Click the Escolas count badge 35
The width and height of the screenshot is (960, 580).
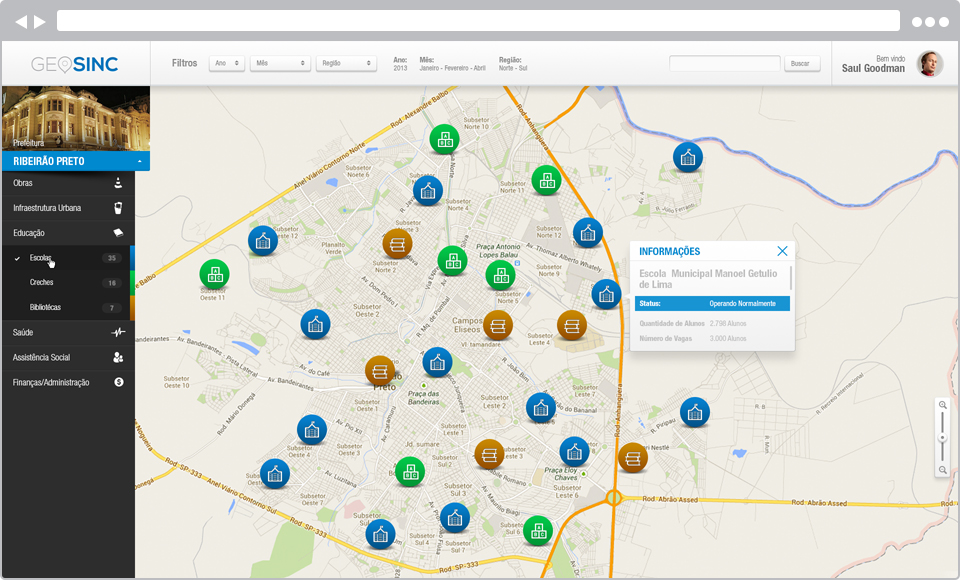click(111, 258)
